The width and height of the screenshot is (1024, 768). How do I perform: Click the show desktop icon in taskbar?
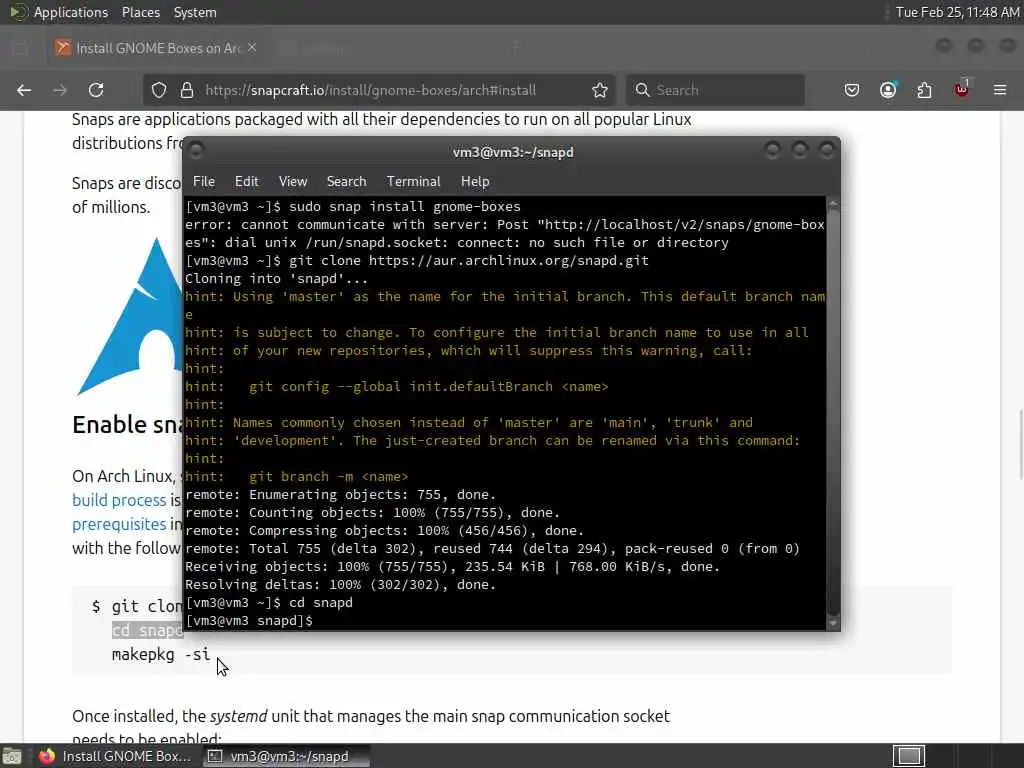coord(12,756)
